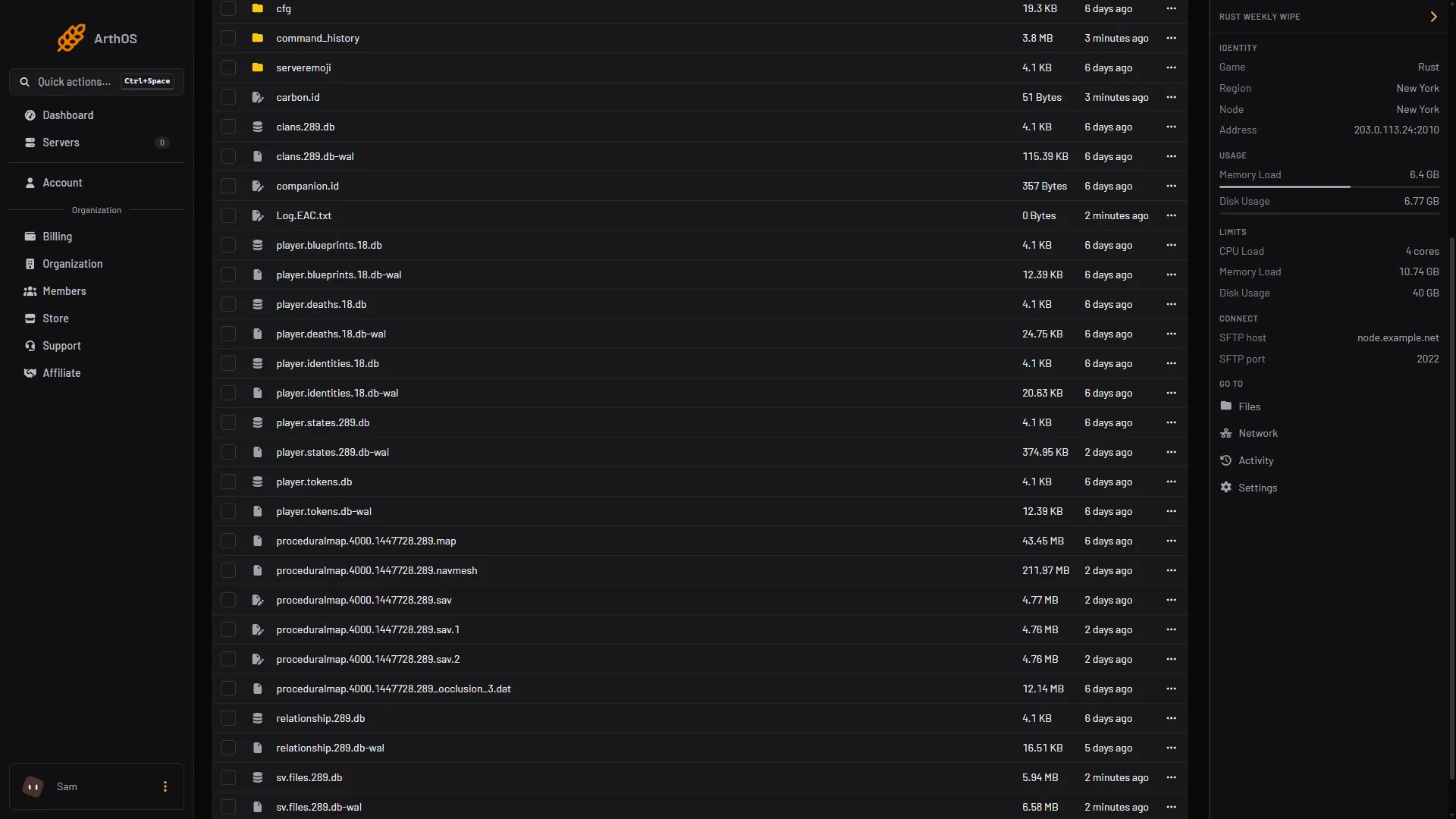Viewport: 1456px width, 819px height.
Task: Open the more menu for proceduralmap.4000.1447728.289.map
Action: [x=1172, y=541]
